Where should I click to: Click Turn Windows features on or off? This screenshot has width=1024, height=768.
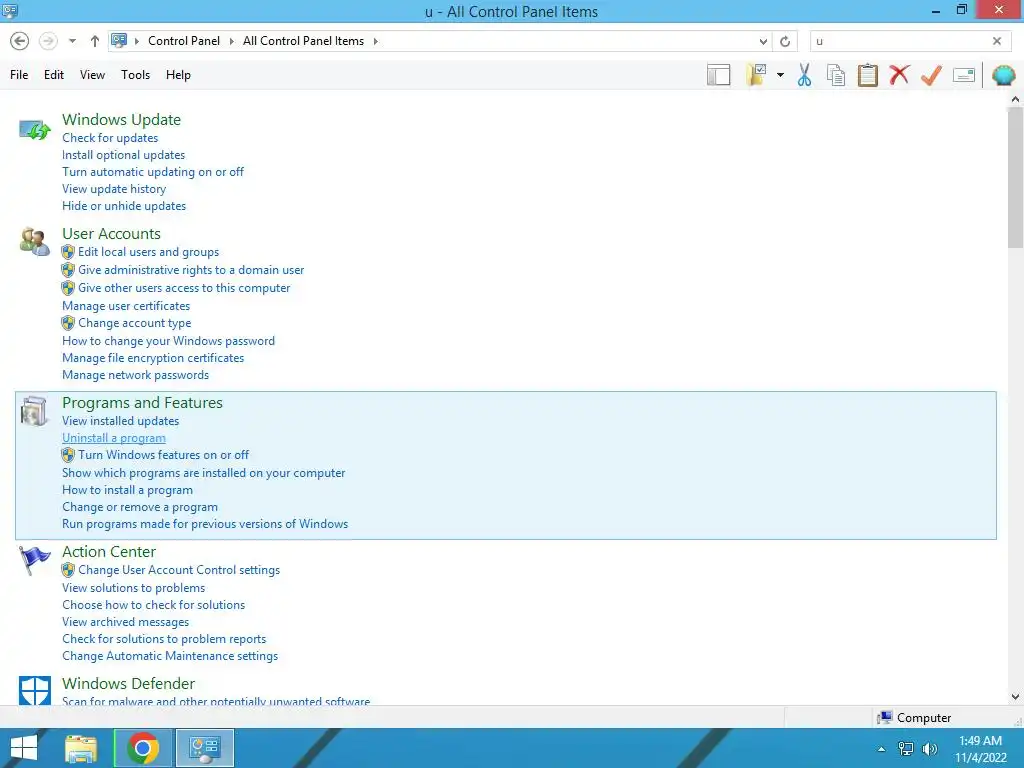point(163,455)
